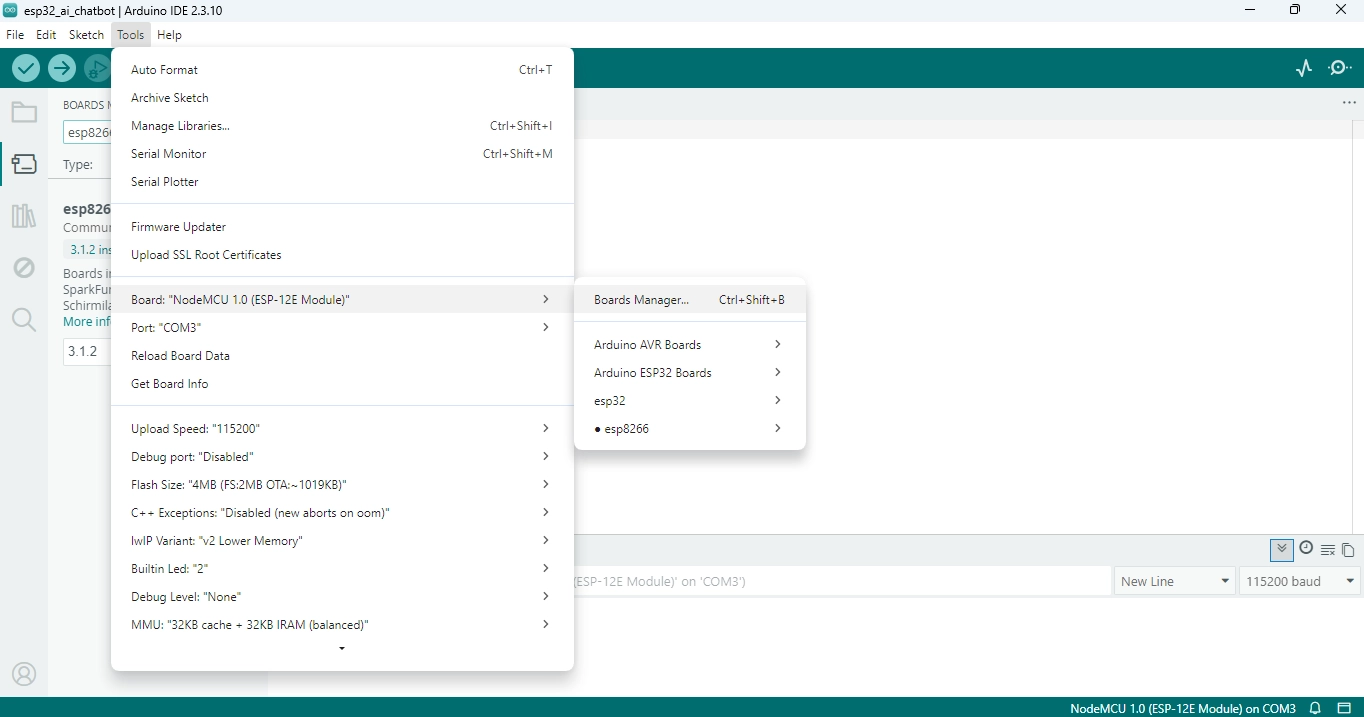The height and width of the screenshot is (717, 1364).
Task: Expand the Board: NodeMCU 1.0 submenu
Action: click(x=342, y=299)
